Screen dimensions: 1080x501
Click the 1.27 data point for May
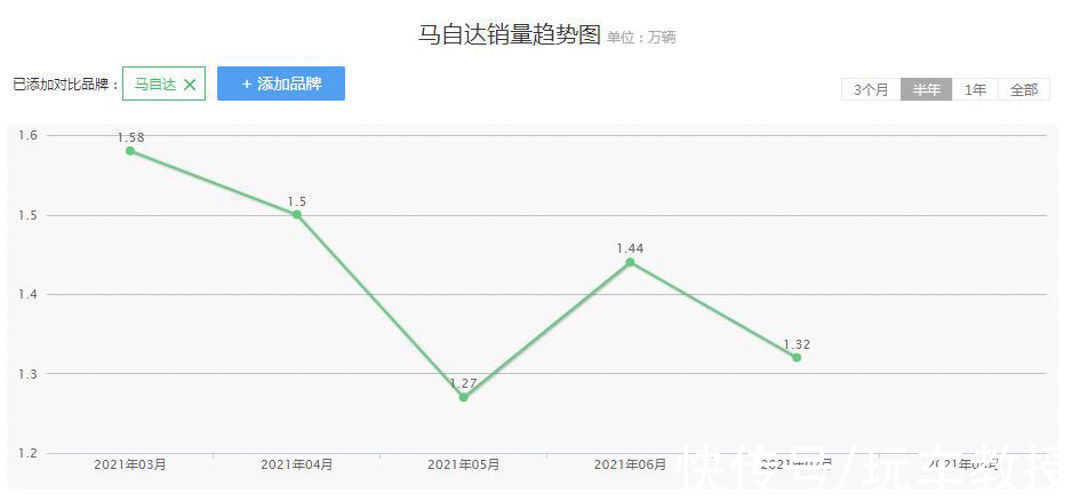pos(464,397)
